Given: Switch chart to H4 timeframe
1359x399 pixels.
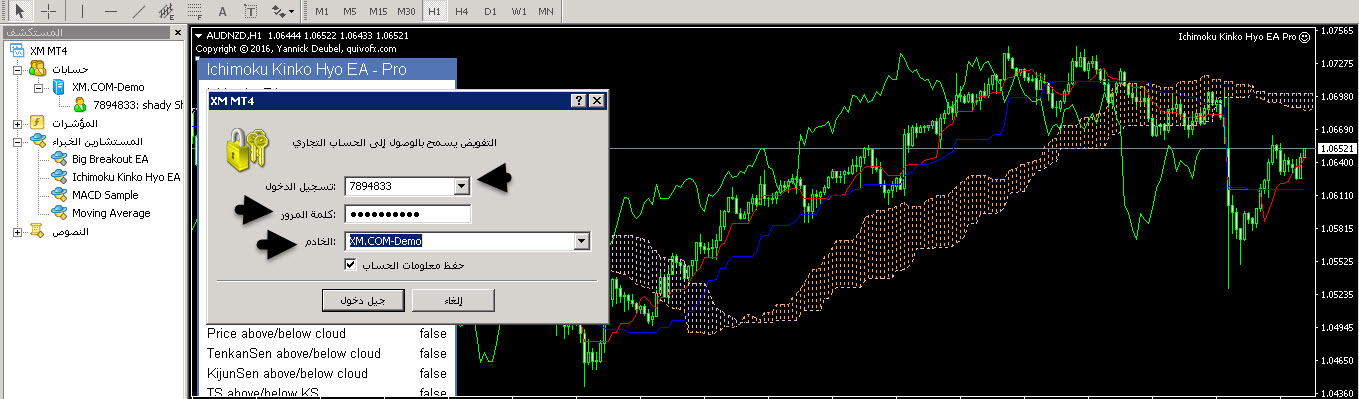Looking at the screenshot, I should click(461, 11).
